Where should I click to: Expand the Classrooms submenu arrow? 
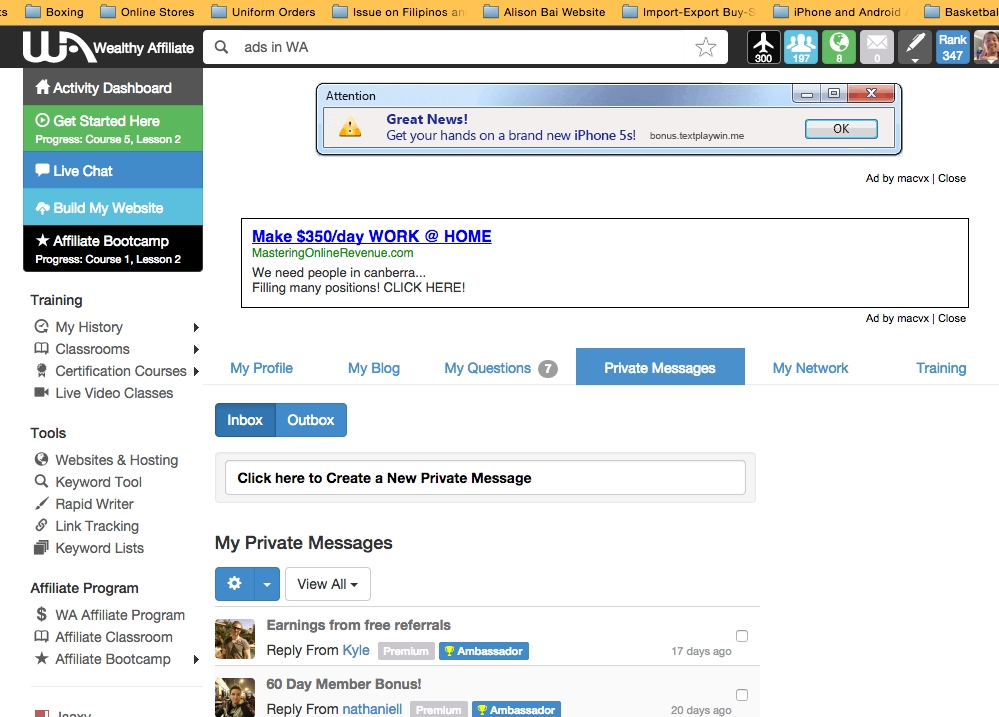click(196, 349)
